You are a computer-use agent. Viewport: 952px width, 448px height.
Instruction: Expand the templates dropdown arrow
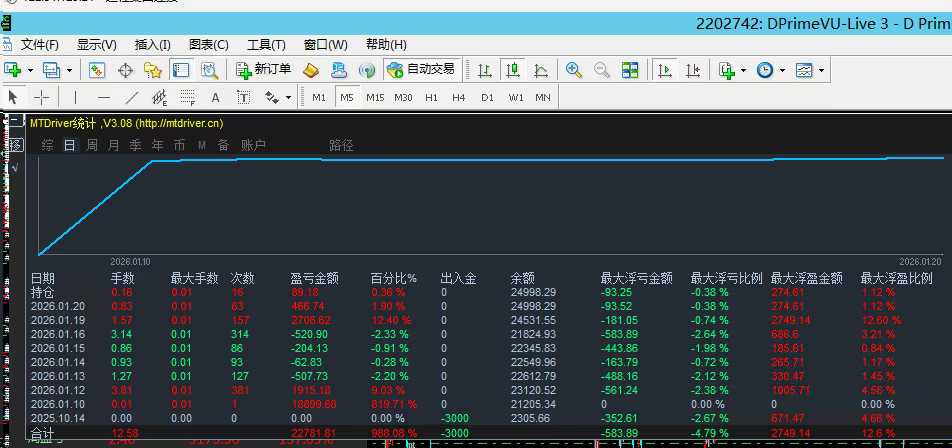coord(821,71)
